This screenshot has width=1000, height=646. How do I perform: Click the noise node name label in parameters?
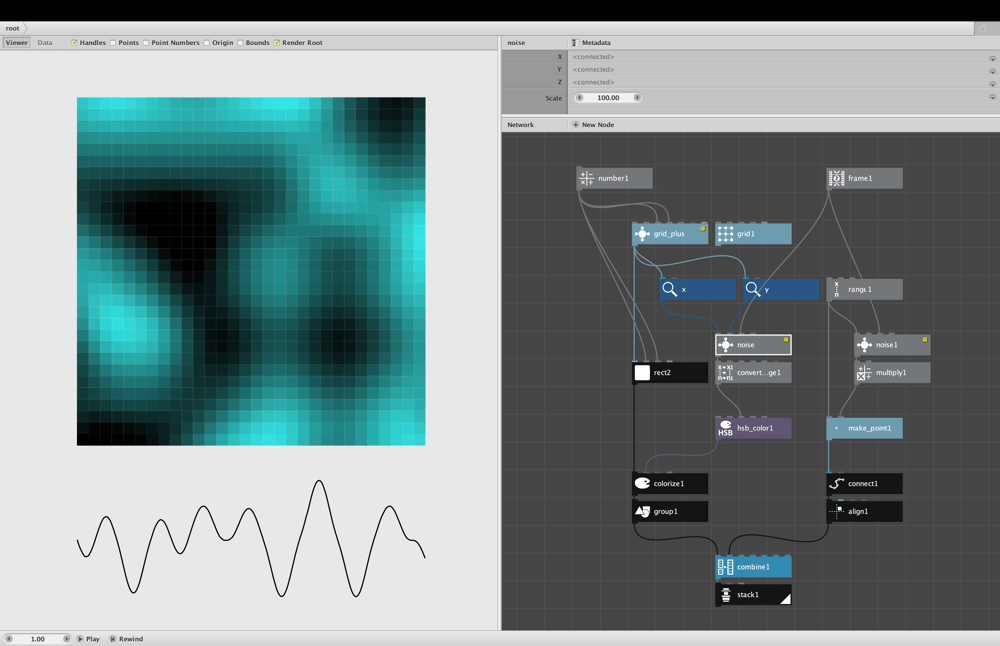516,43
